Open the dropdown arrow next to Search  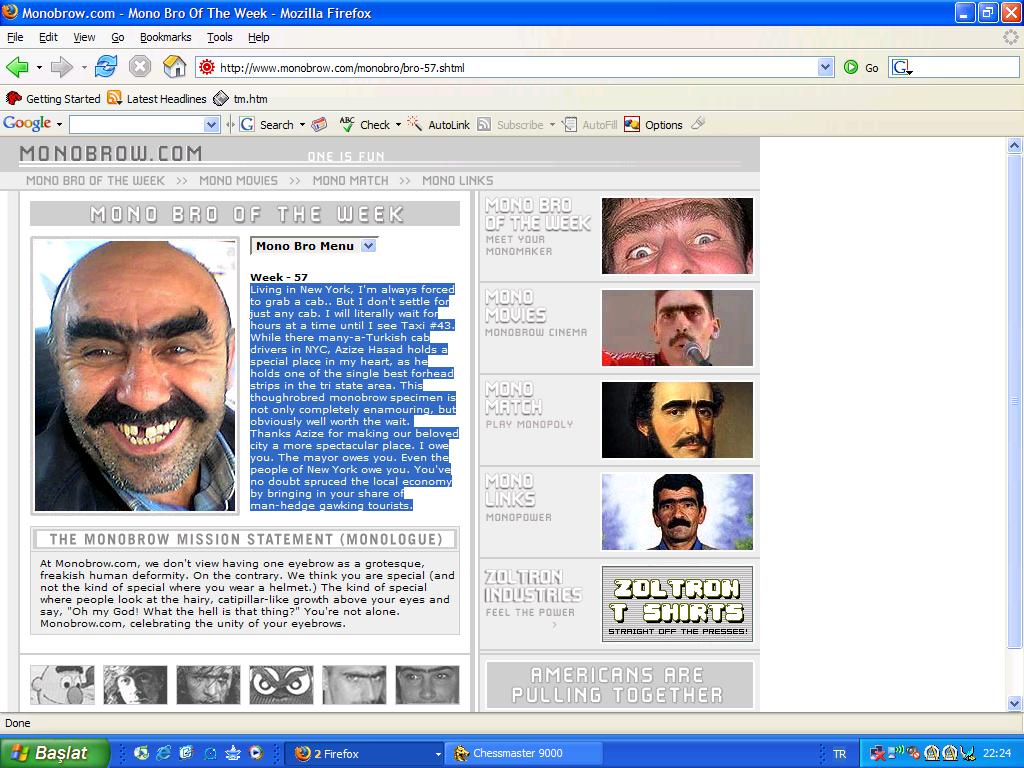(x=302, y=124)
